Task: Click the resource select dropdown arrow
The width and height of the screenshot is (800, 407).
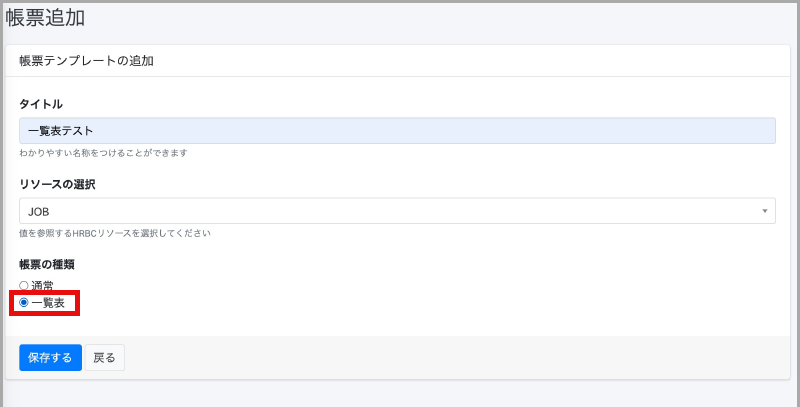Action: coord(764,211)
